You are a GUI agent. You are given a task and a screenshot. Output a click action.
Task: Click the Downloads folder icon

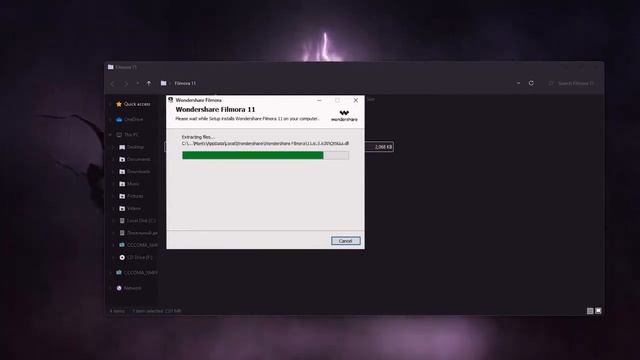tap(122, 171)
